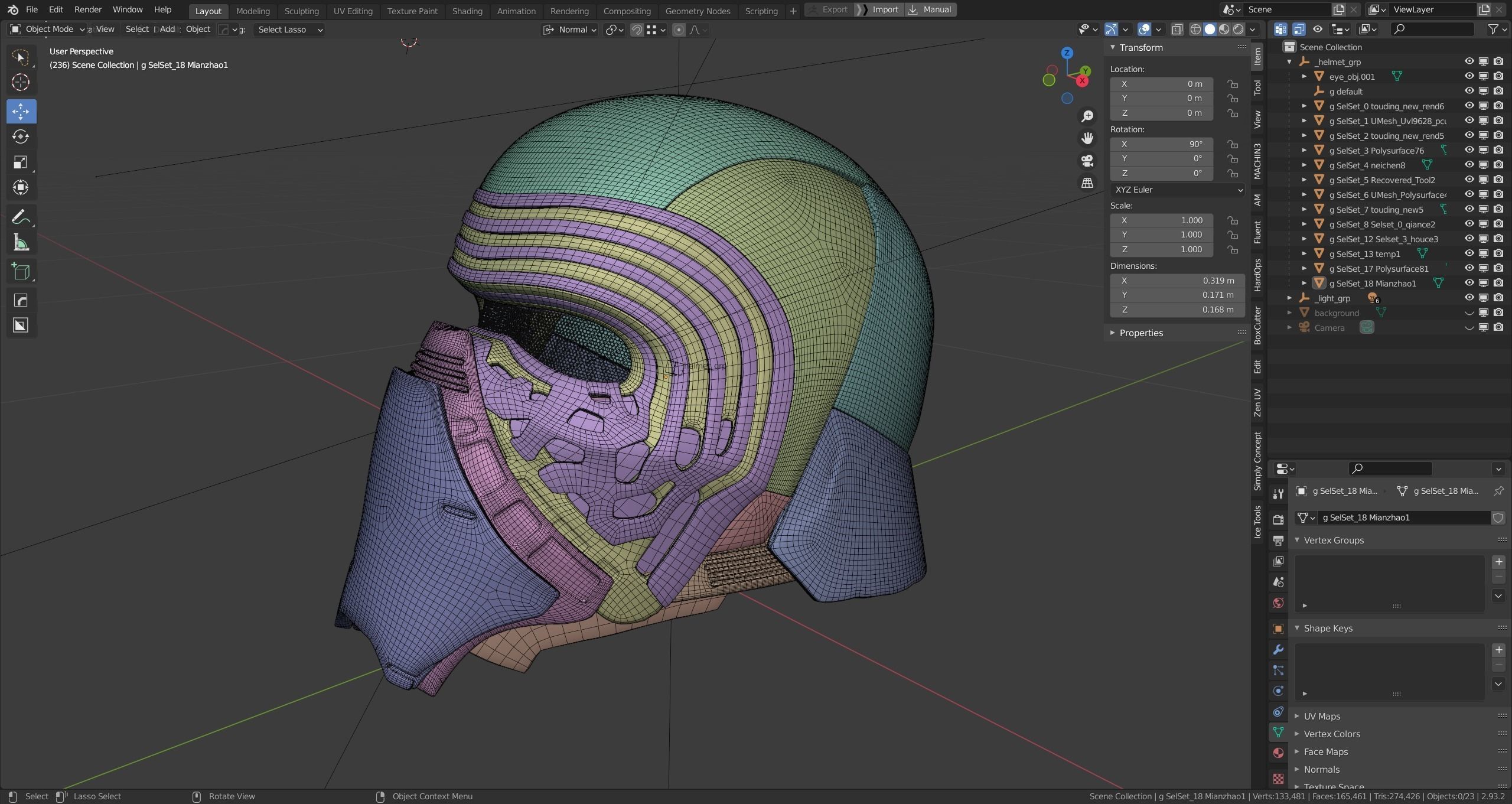Click the Import button
This screenshot has height=804, width=1512.
879,10
